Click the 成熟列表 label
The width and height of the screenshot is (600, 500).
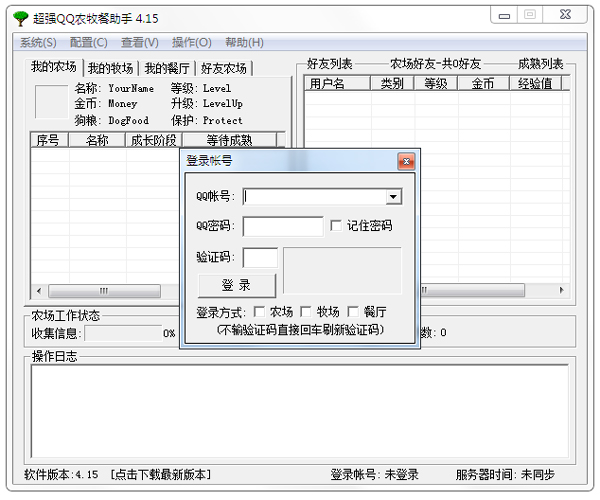[541, 64]
